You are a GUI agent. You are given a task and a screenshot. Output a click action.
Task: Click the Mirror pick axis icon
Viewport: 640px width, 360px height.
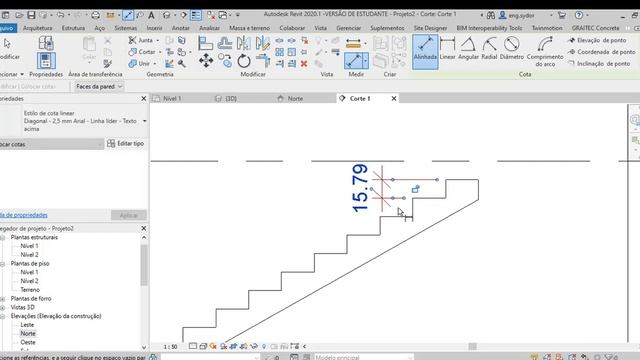click(244, 43)
